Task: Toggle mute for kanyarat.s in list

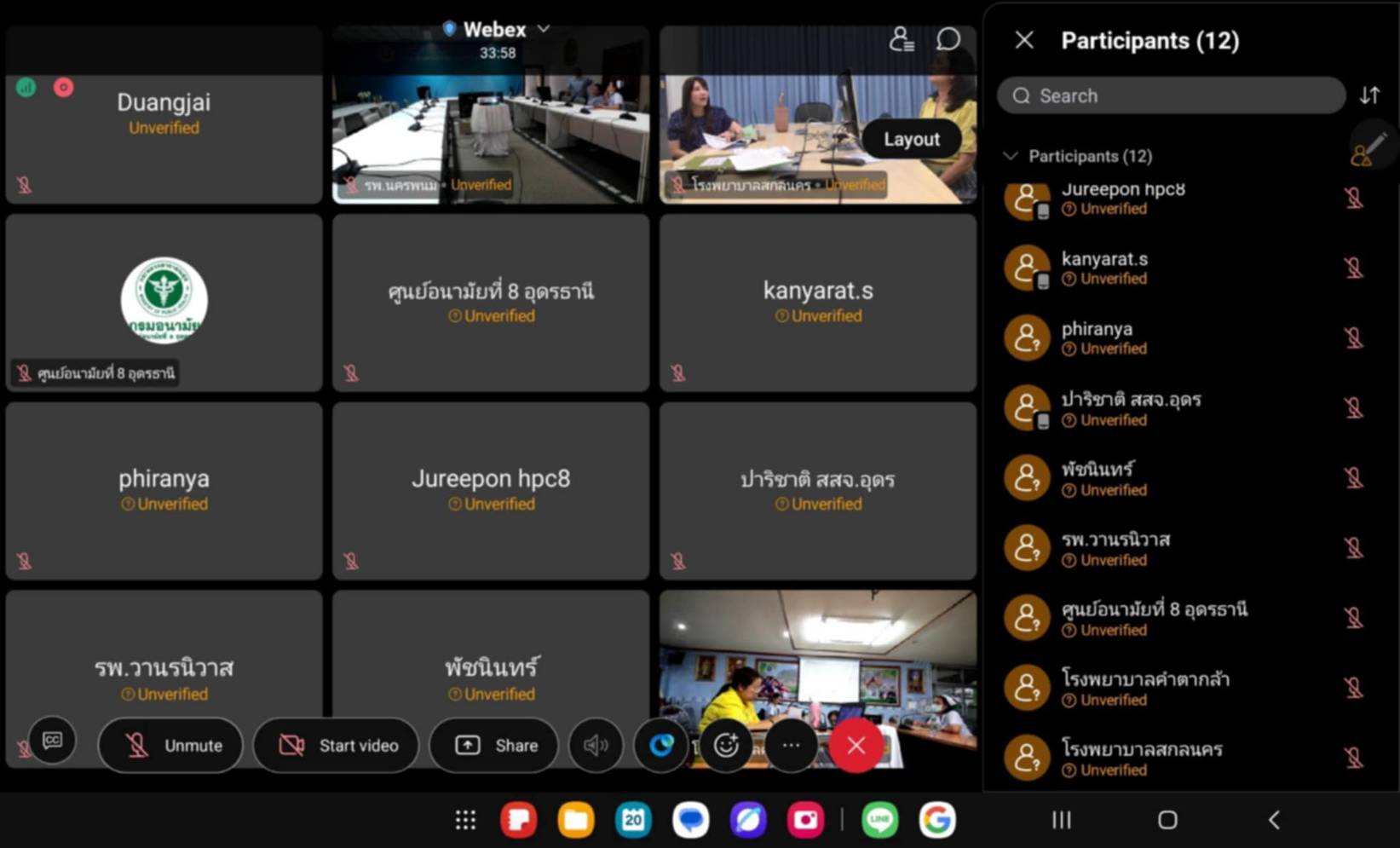Action: 1353,268
